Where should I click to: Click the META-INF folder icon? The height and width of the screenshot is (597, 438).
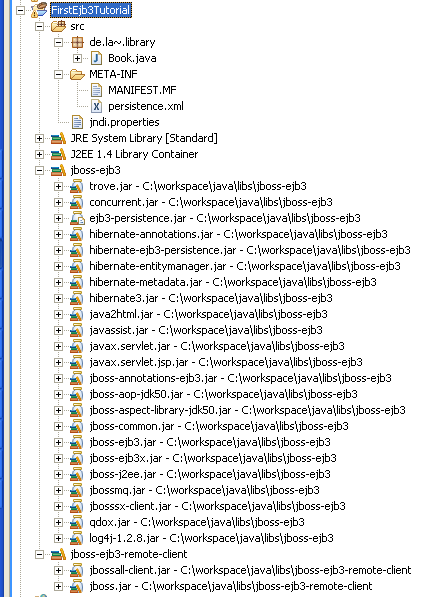point(77,74)
